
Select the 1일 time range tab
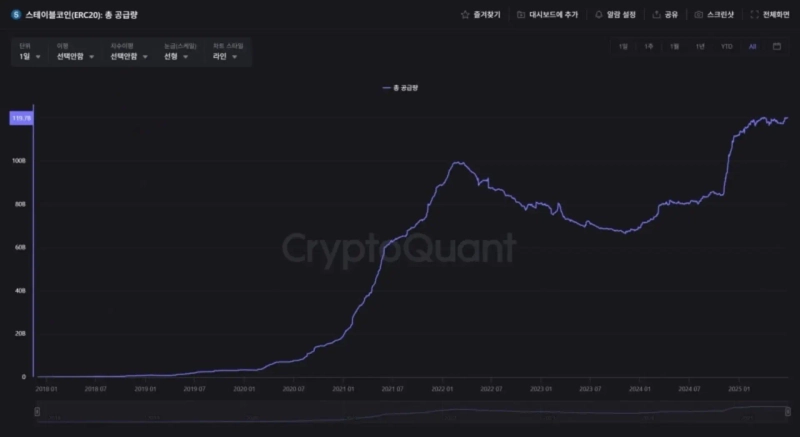[623, 47]
